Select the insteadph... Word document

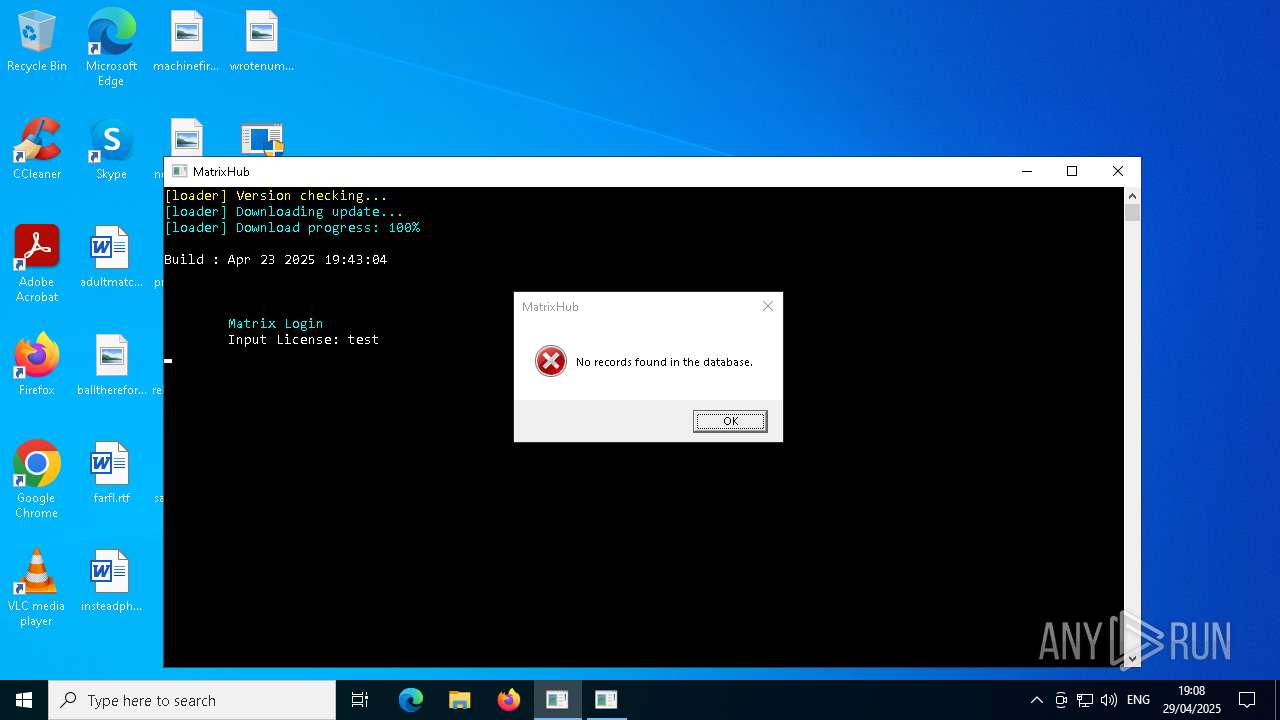click(111, 582)
